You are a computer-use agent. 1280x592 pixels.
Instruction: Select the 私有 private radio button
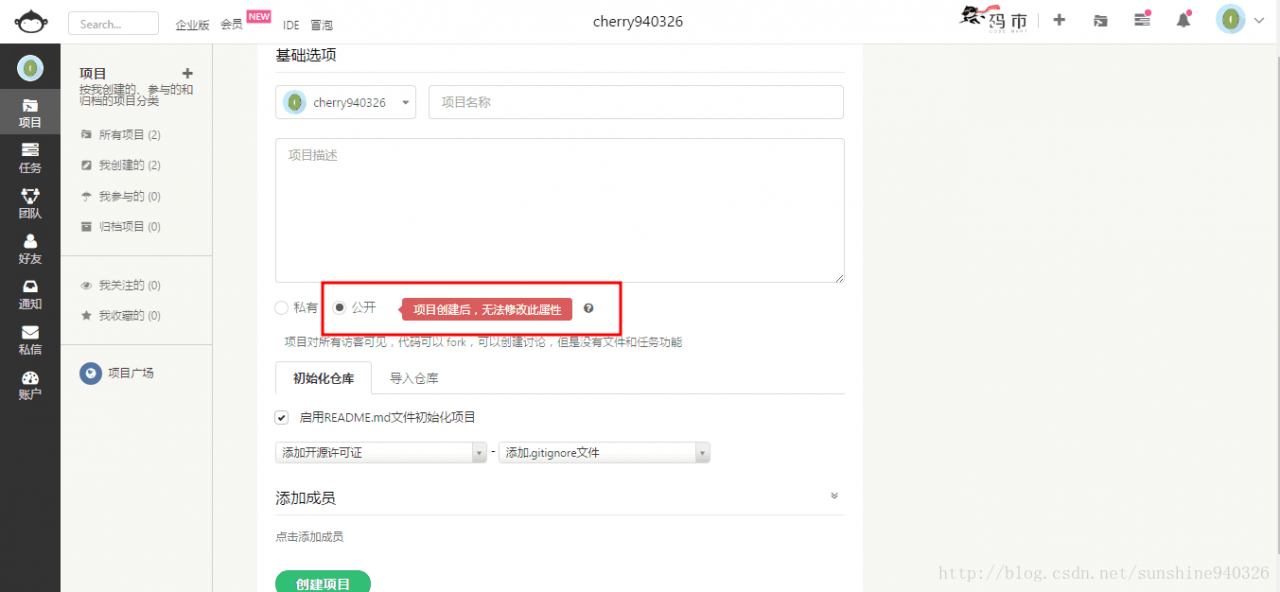(282, 308)
